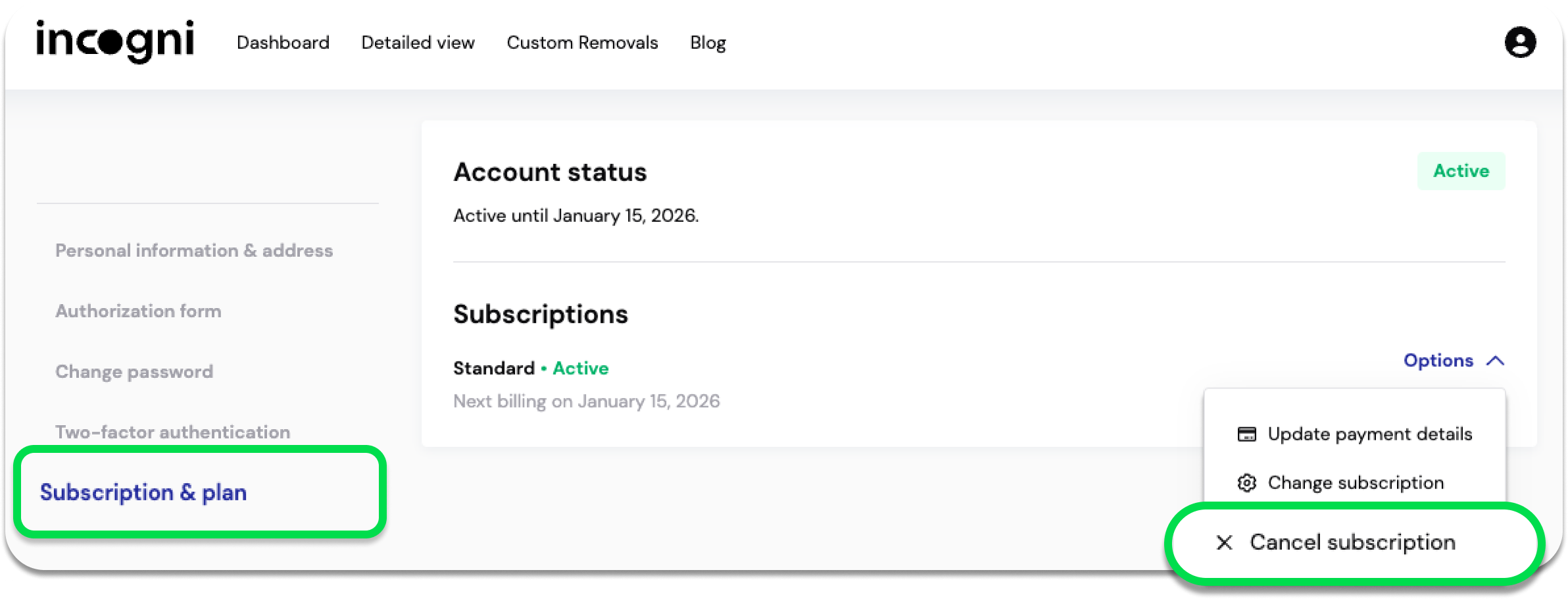This screenshot has height=599, width=1568.
Task: Collapse the Options chevron arrow
Action: click(1495, 361)
